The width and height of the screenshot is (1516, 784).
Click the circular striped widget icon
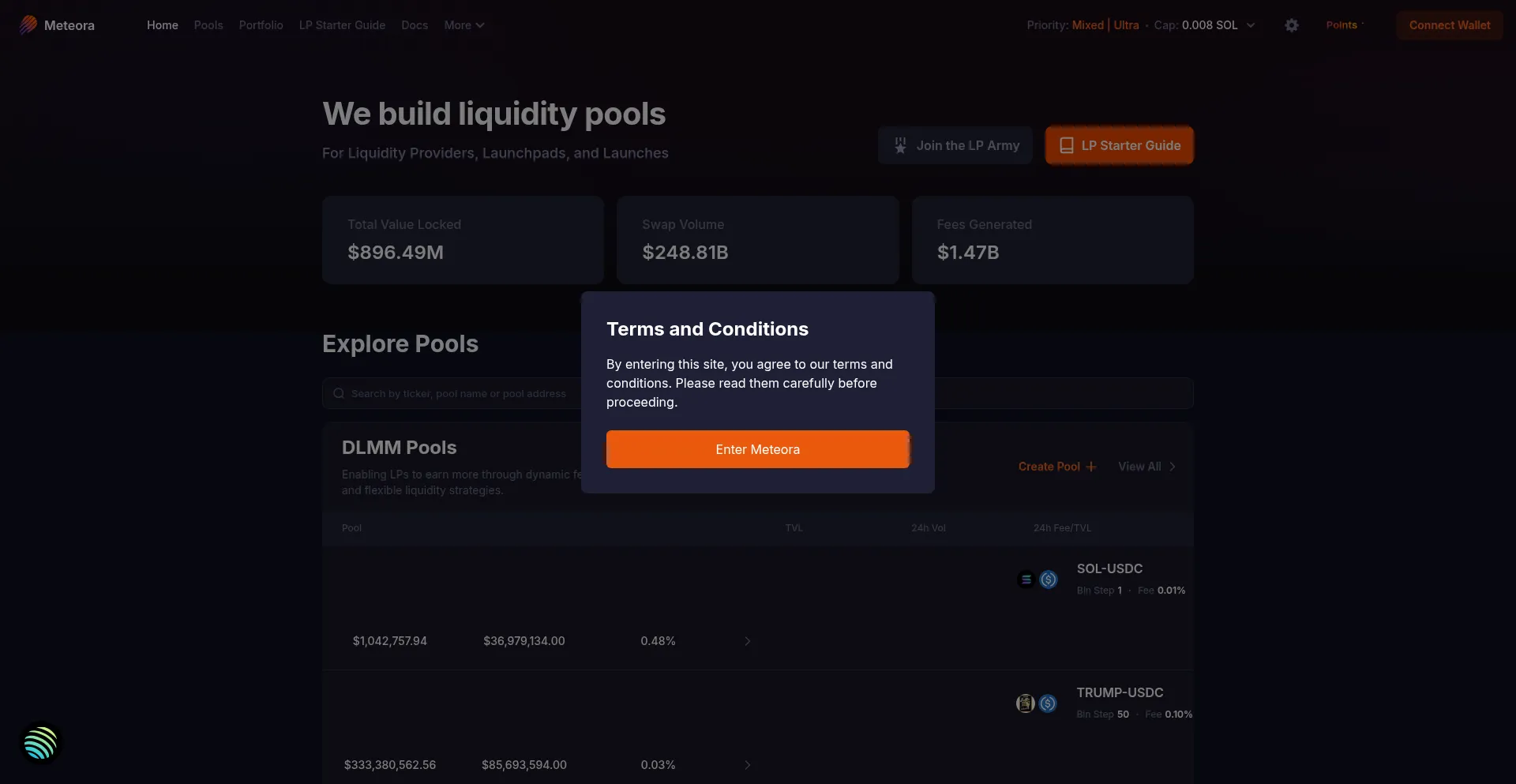click(x=40, y=743)
